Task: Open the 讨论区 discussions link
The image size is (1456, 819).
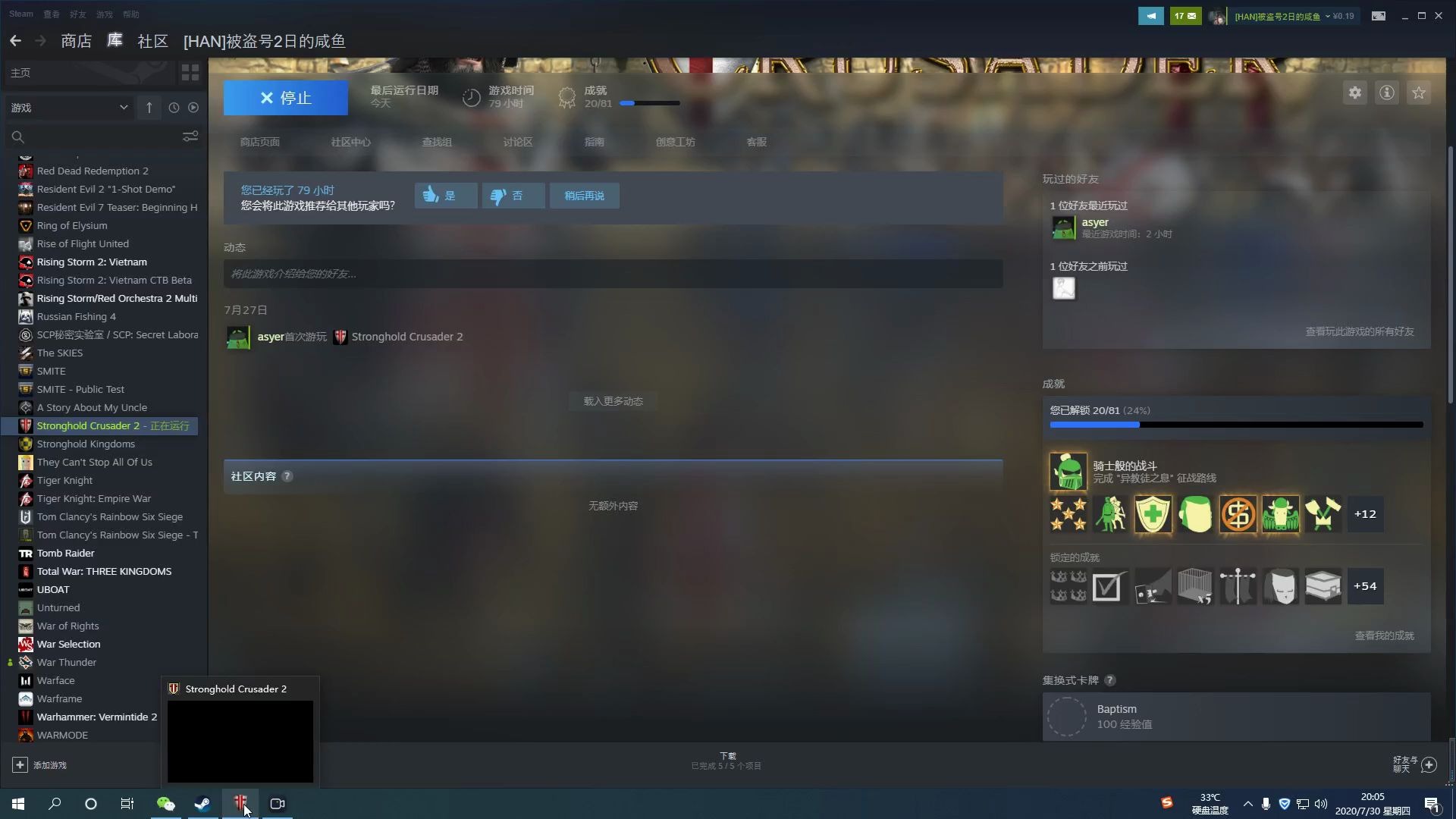Action: tap(518, 142)
